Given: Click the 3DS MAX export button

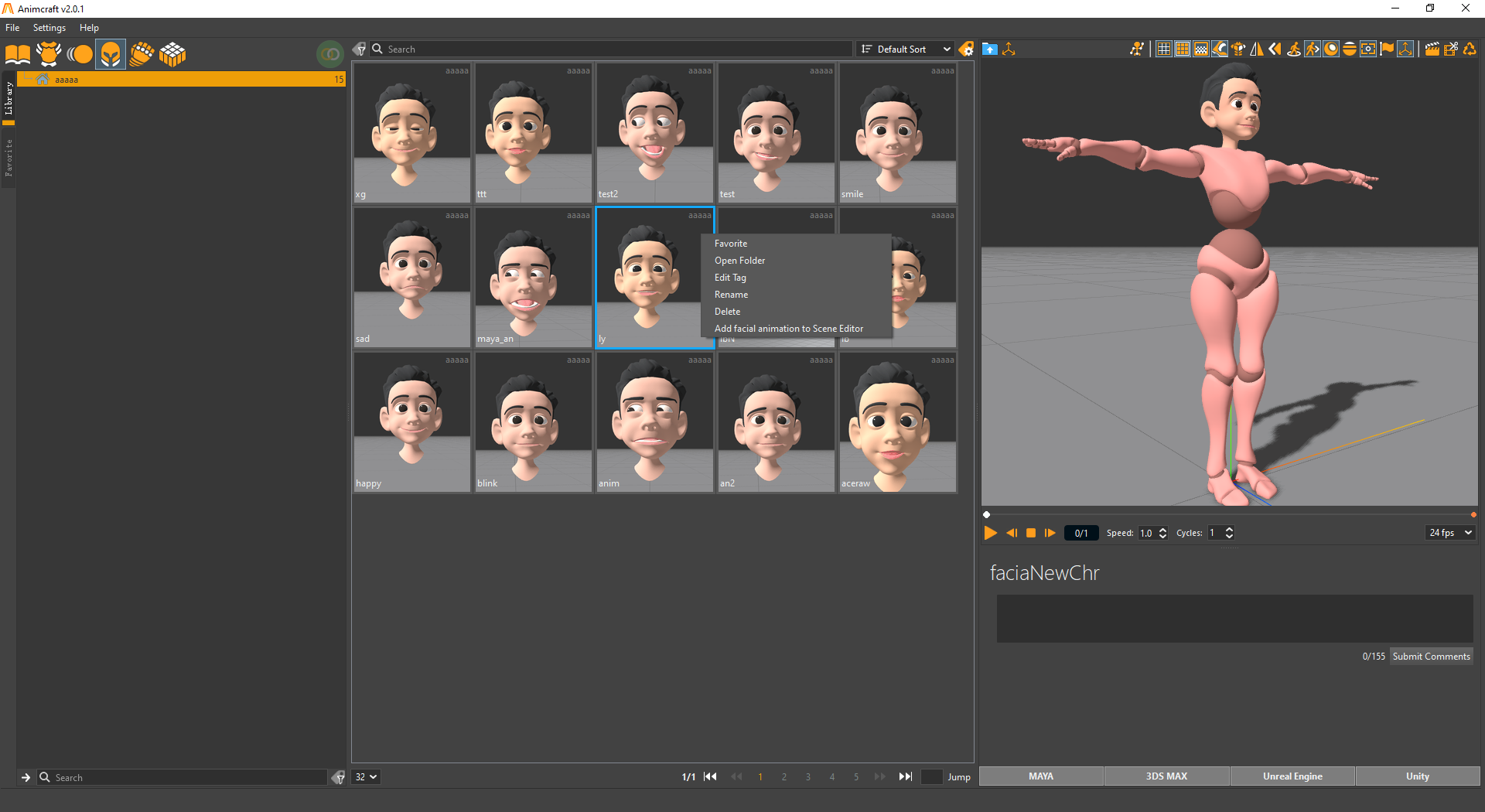Looking at the screenshot, I should [x=1166, y=776].
